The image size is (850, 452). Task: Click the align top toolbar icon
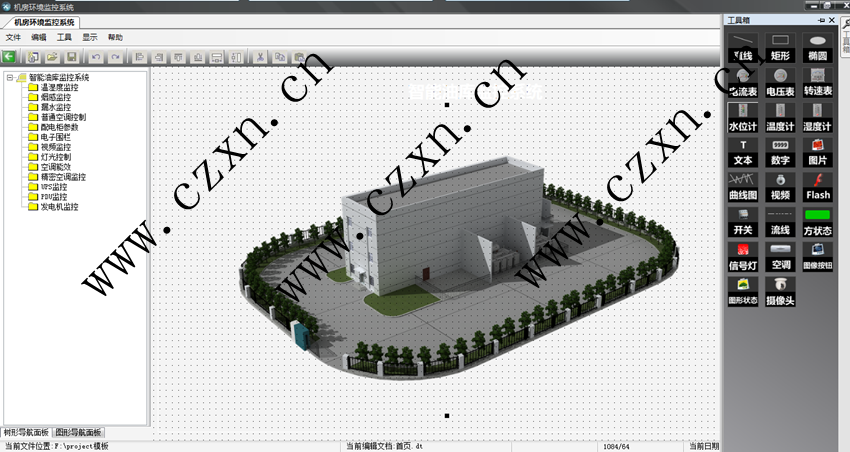pos(178,56)
